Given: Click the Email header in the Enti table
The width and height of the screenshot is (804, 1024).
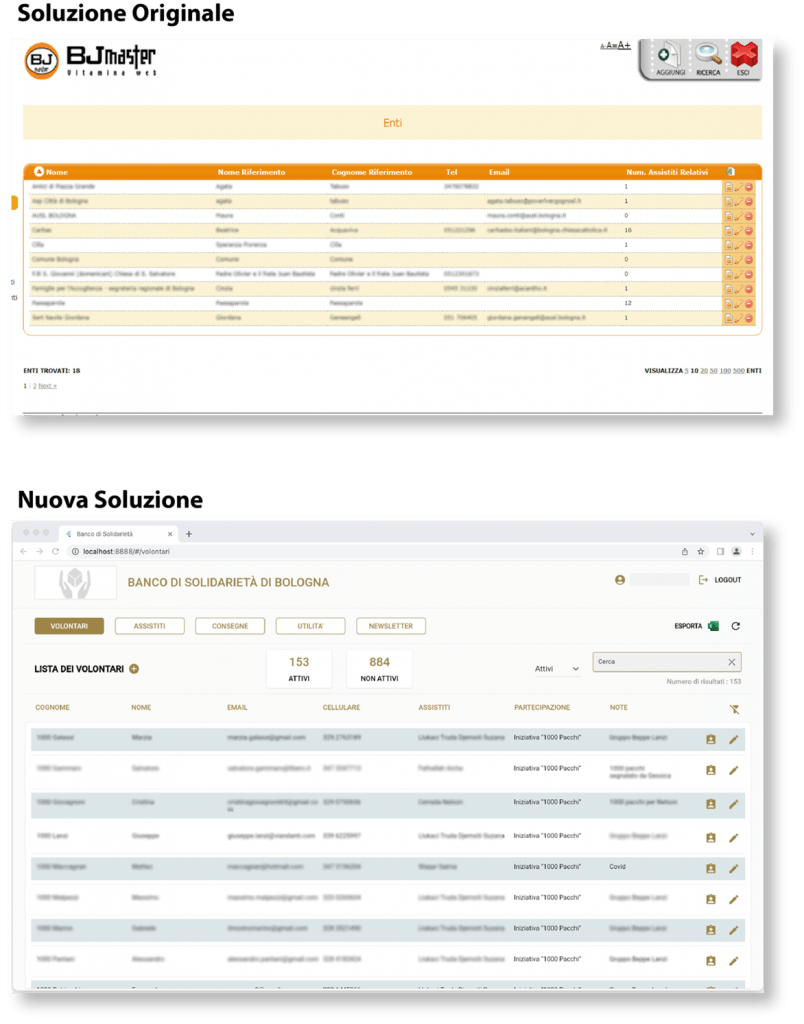Looking at the screenshot, I should coord(499,172).
